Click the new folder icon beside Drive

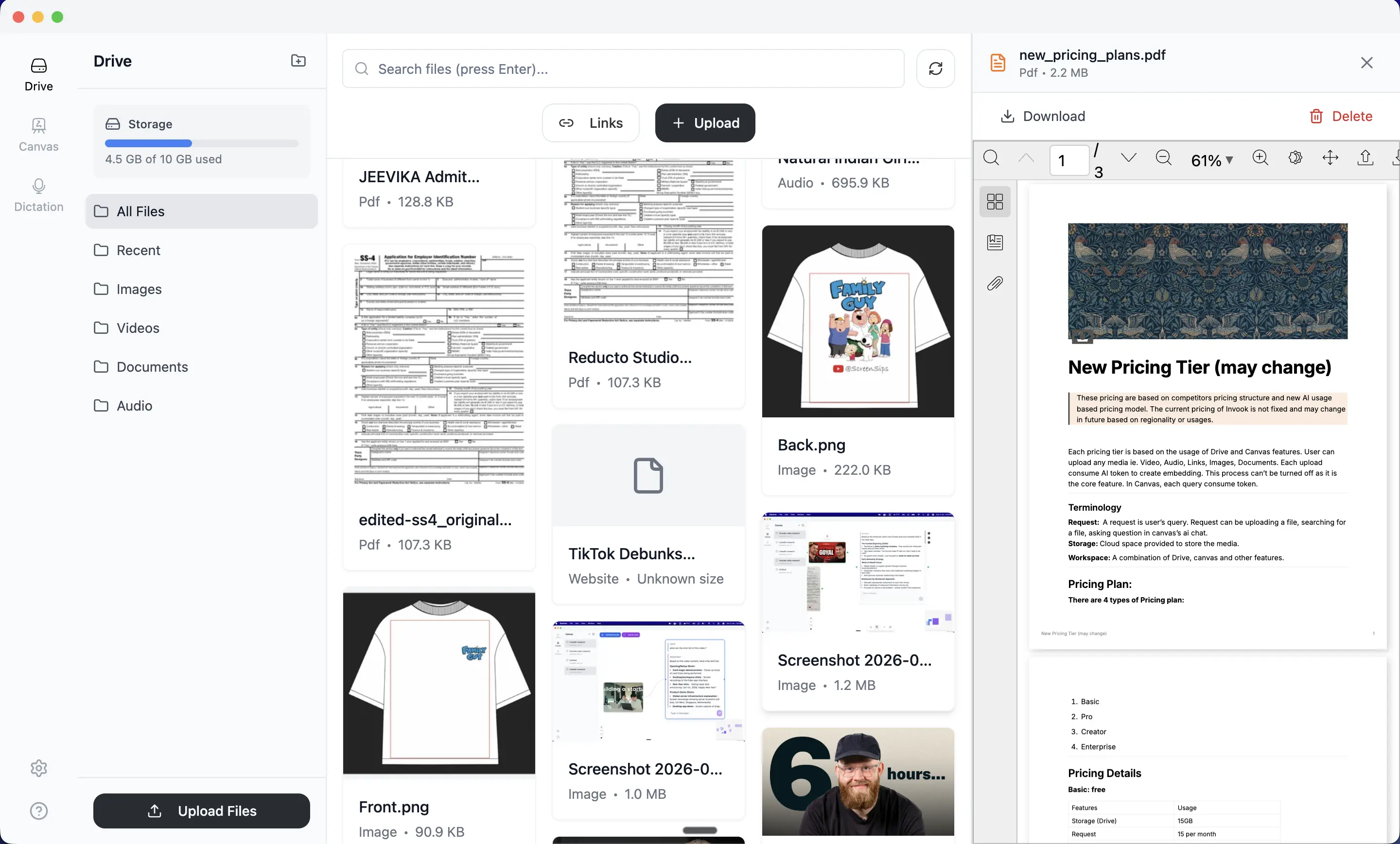pos(298,61)
